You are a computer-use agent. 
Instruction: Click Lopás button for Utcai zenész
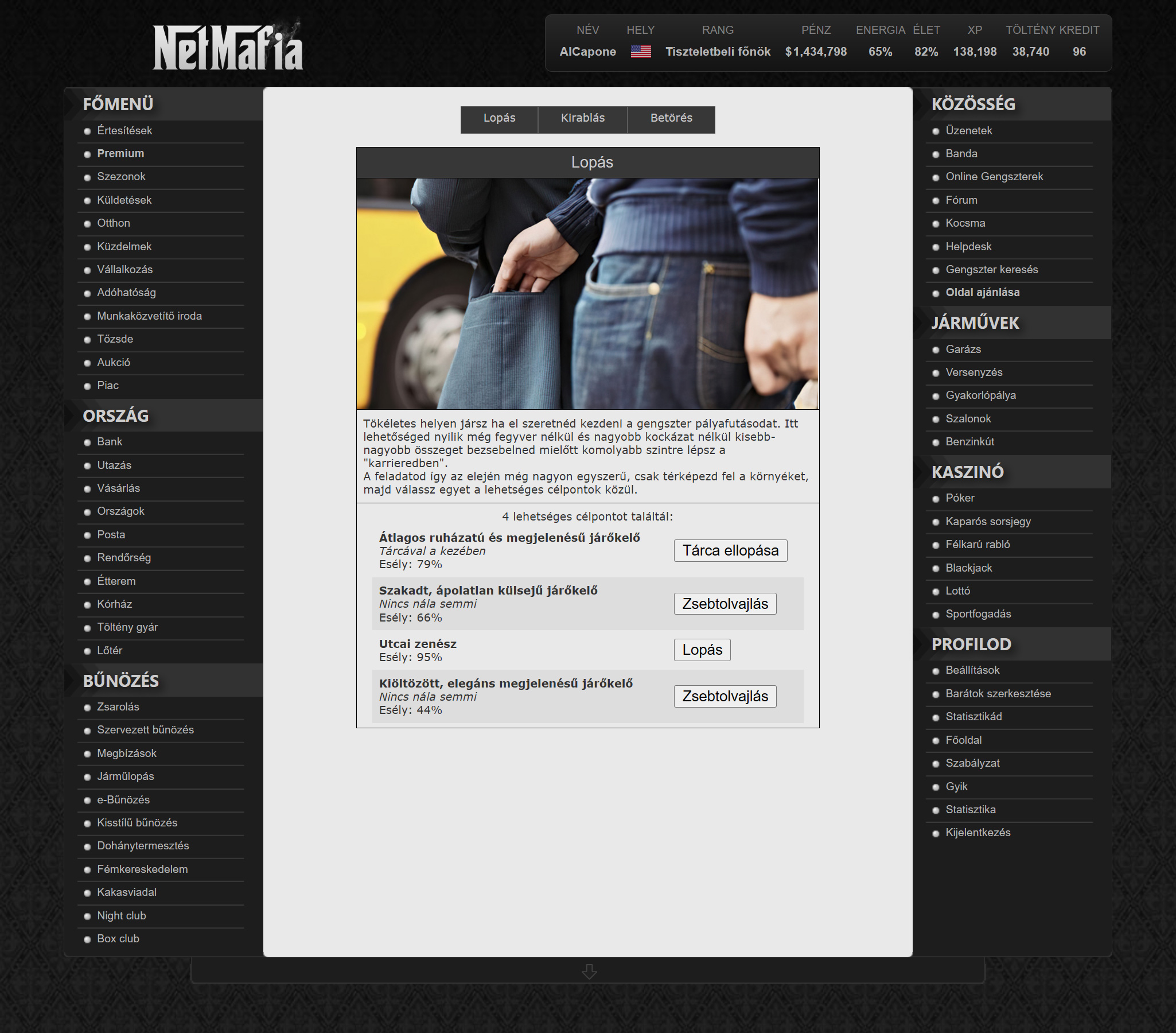702,650
